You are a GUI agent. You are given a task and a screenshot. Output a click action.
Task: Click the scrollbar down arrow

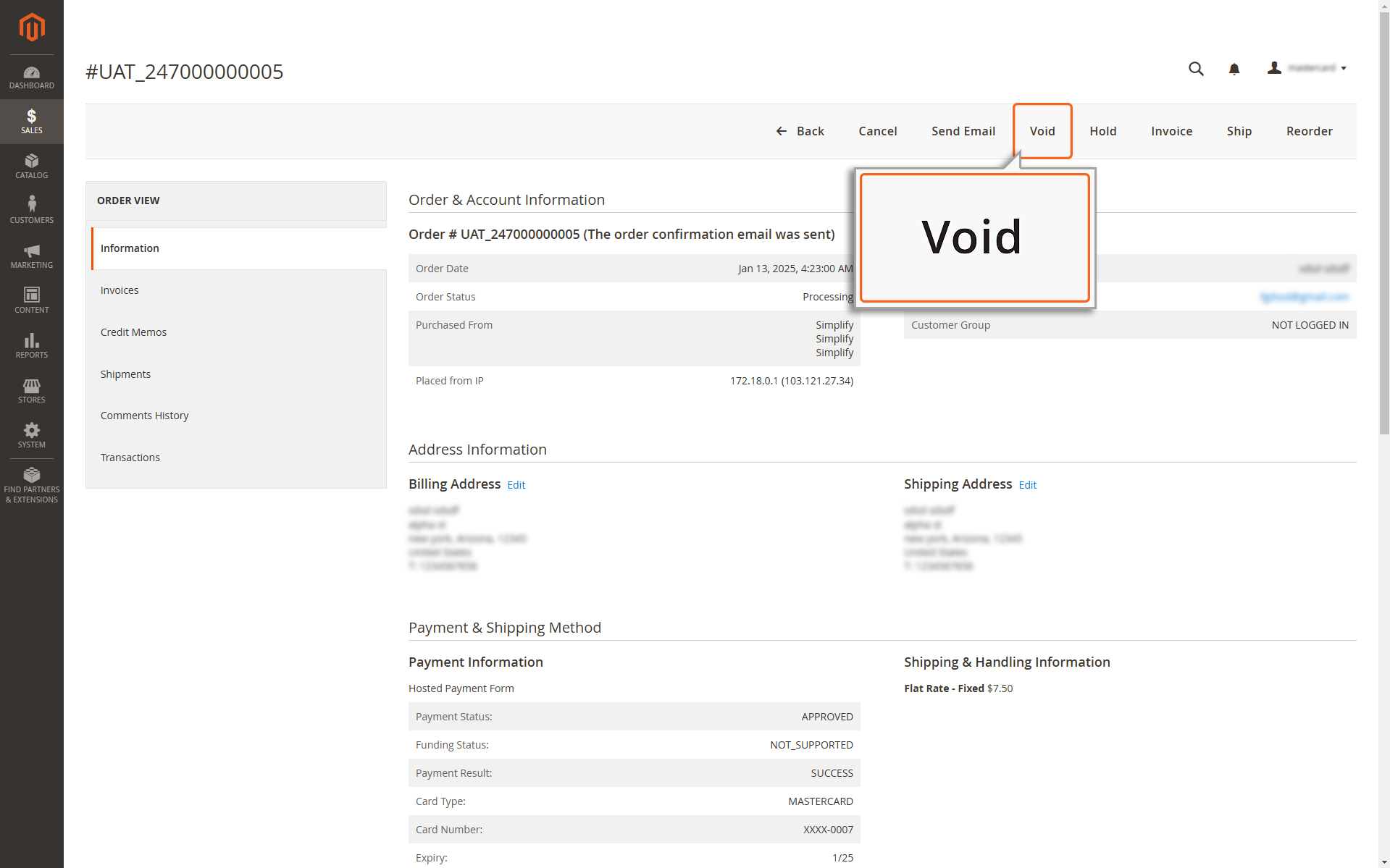point(1384,862)
